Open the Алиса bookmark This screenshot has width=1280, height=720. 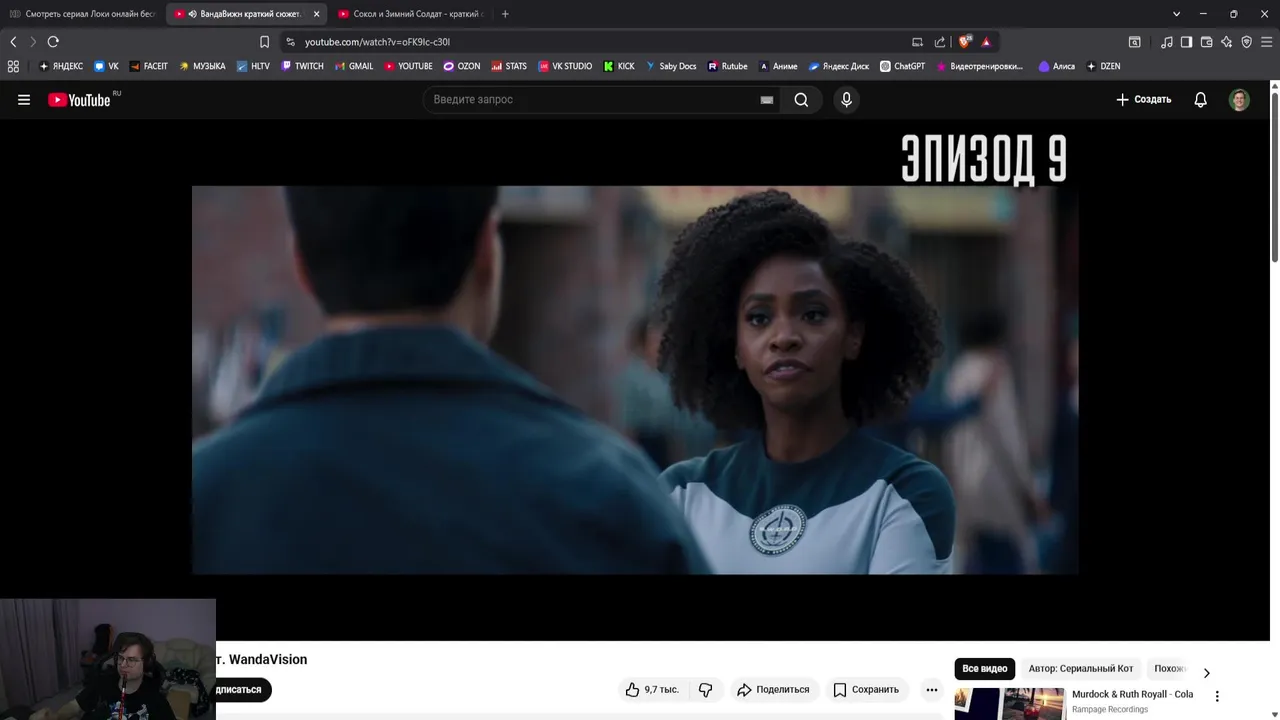coord(1057,66)
